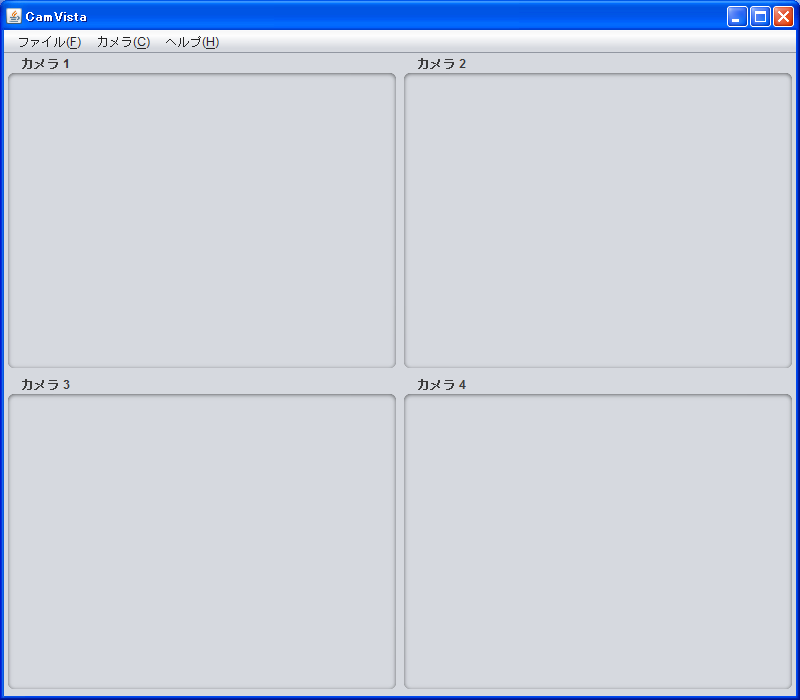Image resolution: width=800 pixels, height=700 pixels.
Task: Click the カメラ 3 panel title label
Action: pos(45,385)
